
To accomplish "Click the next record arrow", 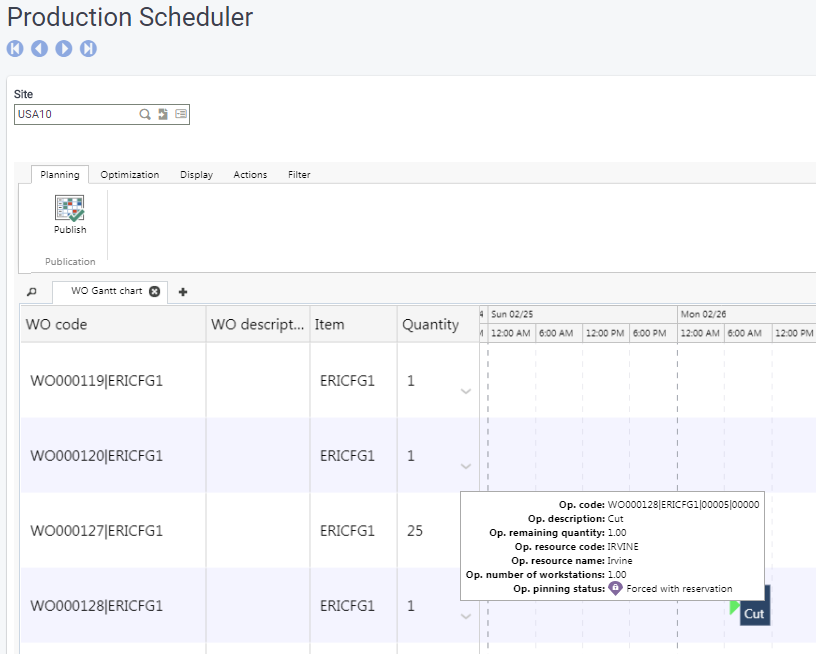I will pyautogui.click(x=64, y=48).
